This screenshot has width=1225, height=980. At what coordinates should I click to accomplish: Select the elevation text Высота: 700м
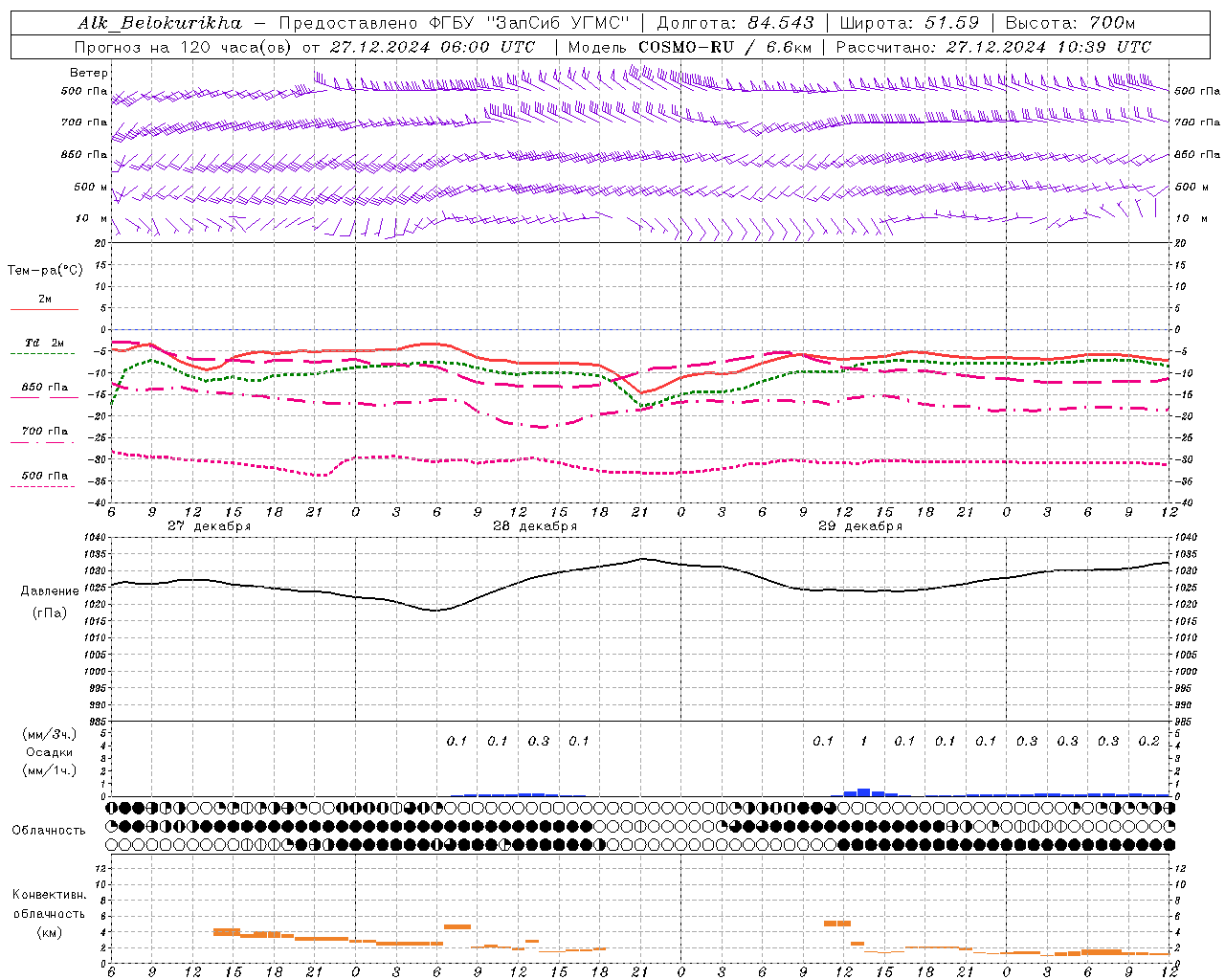[1070, 23]
